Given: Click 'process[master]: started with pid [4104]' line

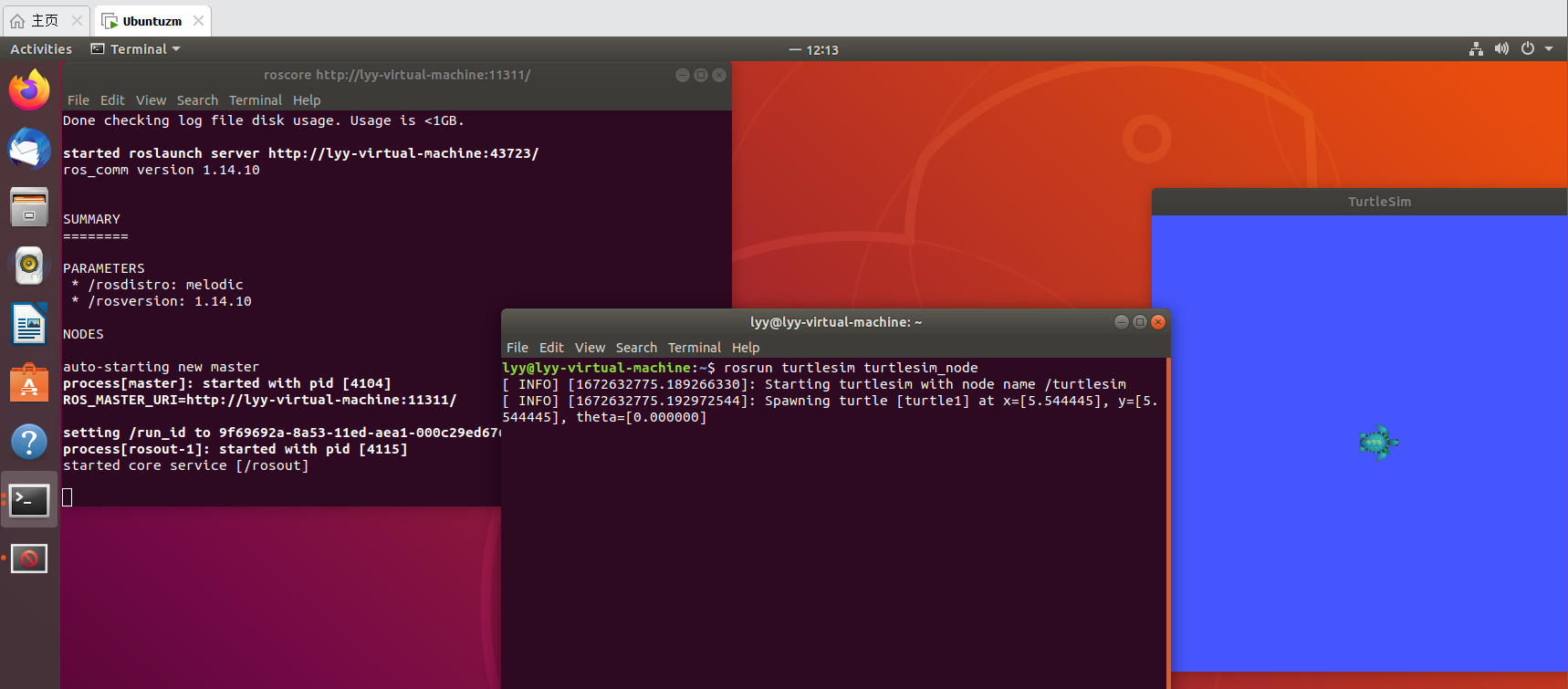Looking at the screenshot, I should point(226,383).
